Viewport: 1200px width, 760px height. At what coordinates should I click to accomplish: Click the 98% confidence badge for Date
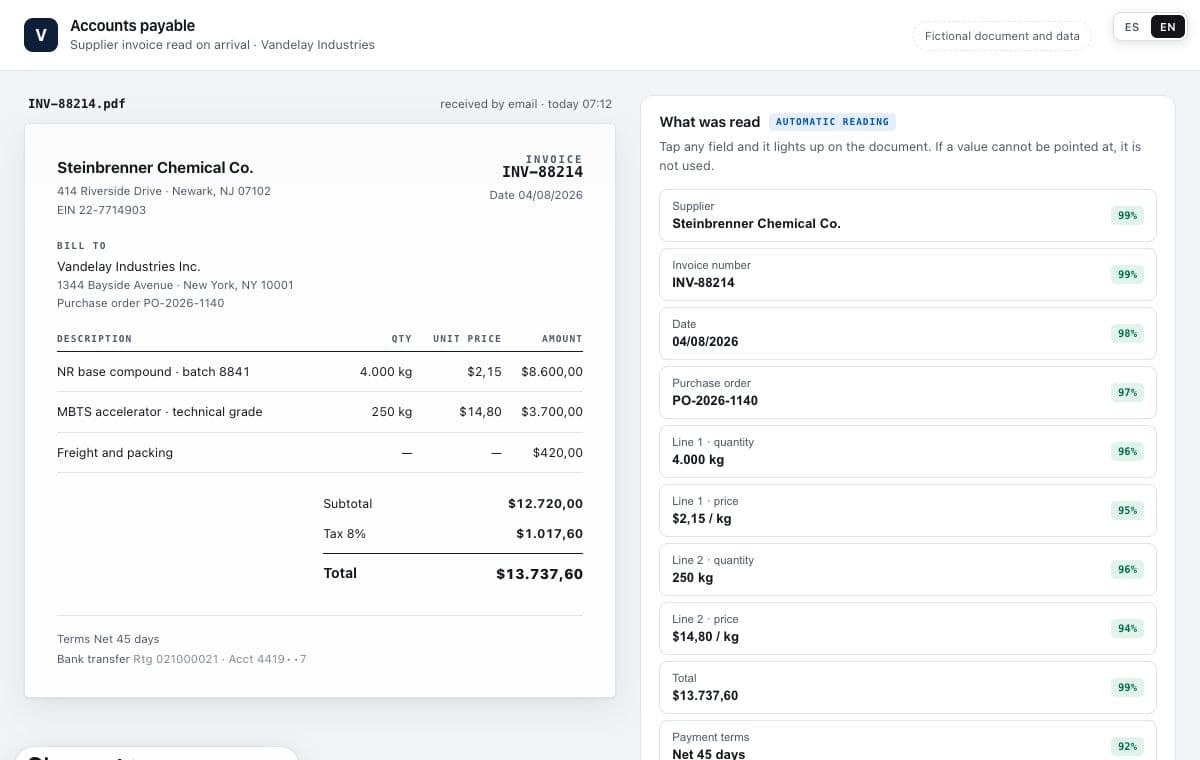[x=1128, y=333]
